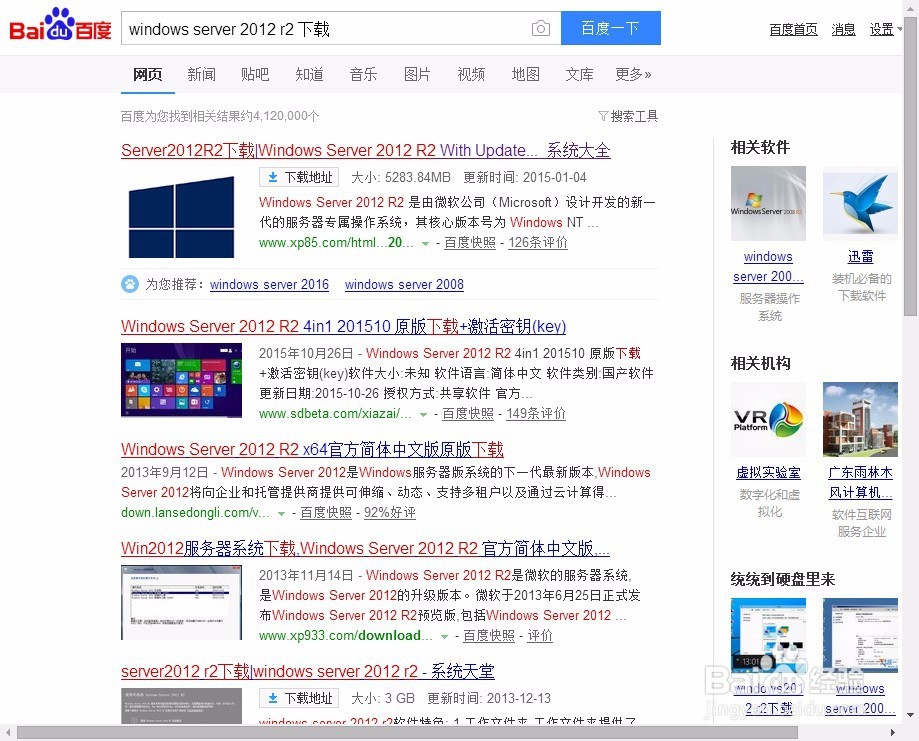The height and width of the screenshot is (741, 919).
Task: Click the Baidu logo
Action: (60, 26)
